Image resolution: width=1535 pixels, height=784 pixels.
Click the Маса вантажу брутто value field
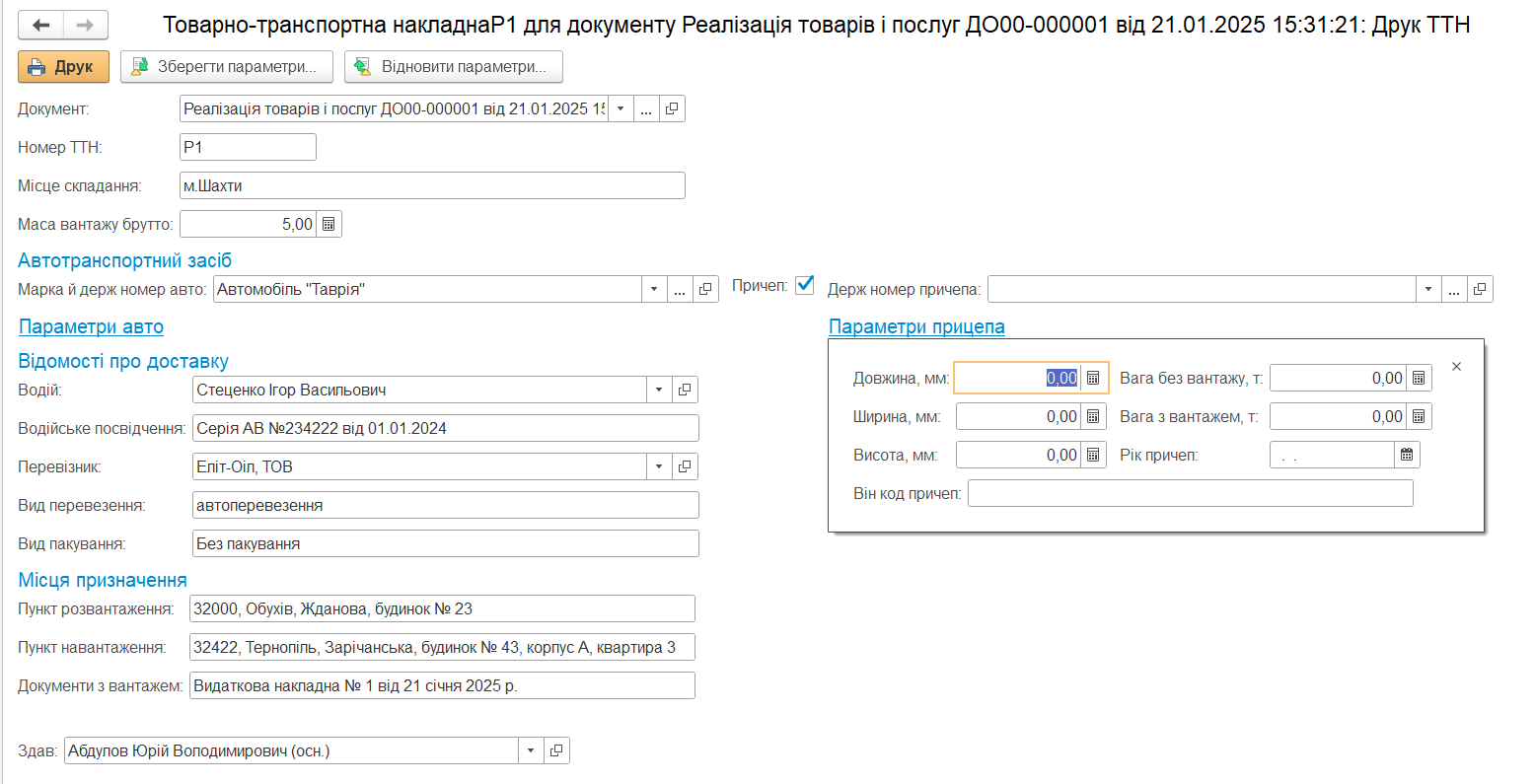249,224
